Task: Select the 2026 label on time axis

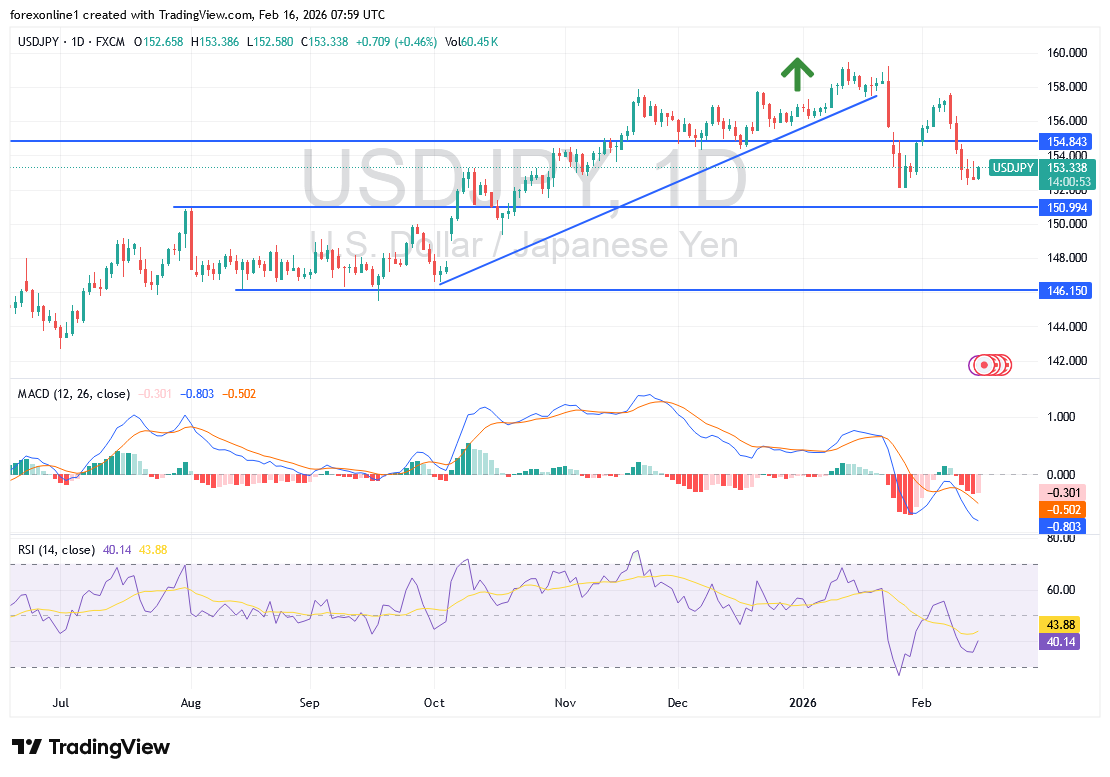Action: tap(802, 703)
